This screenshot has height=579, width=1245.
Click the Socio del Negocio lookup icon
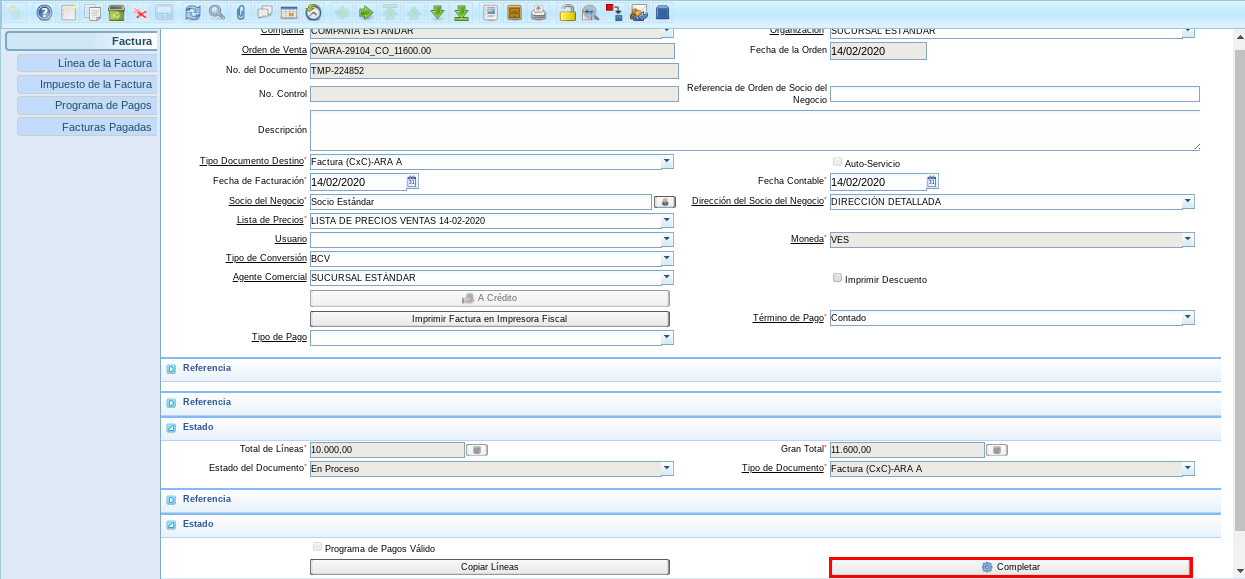[664, 202]
